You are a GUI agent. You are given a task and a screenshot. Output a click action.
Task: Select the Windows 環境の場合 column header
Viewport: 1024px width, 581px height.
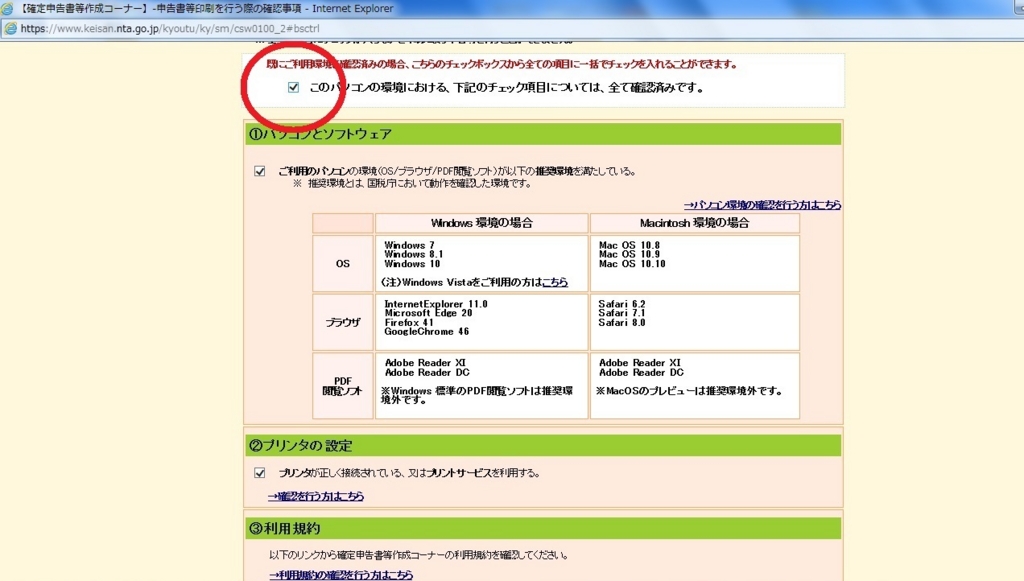pyautogui.click(x=481, y=221)
